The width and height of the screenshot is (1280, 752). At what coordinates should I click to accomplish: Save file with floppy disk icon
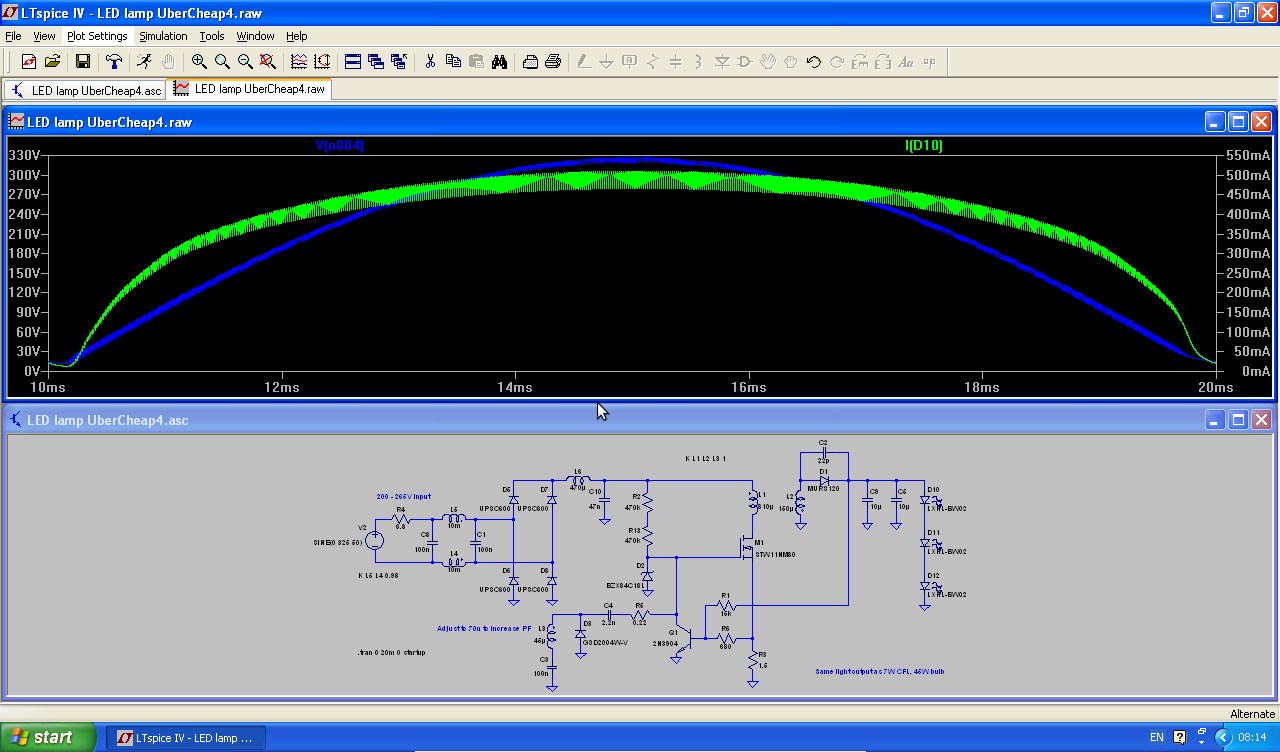pyautogui.click(x=83, y=62)
